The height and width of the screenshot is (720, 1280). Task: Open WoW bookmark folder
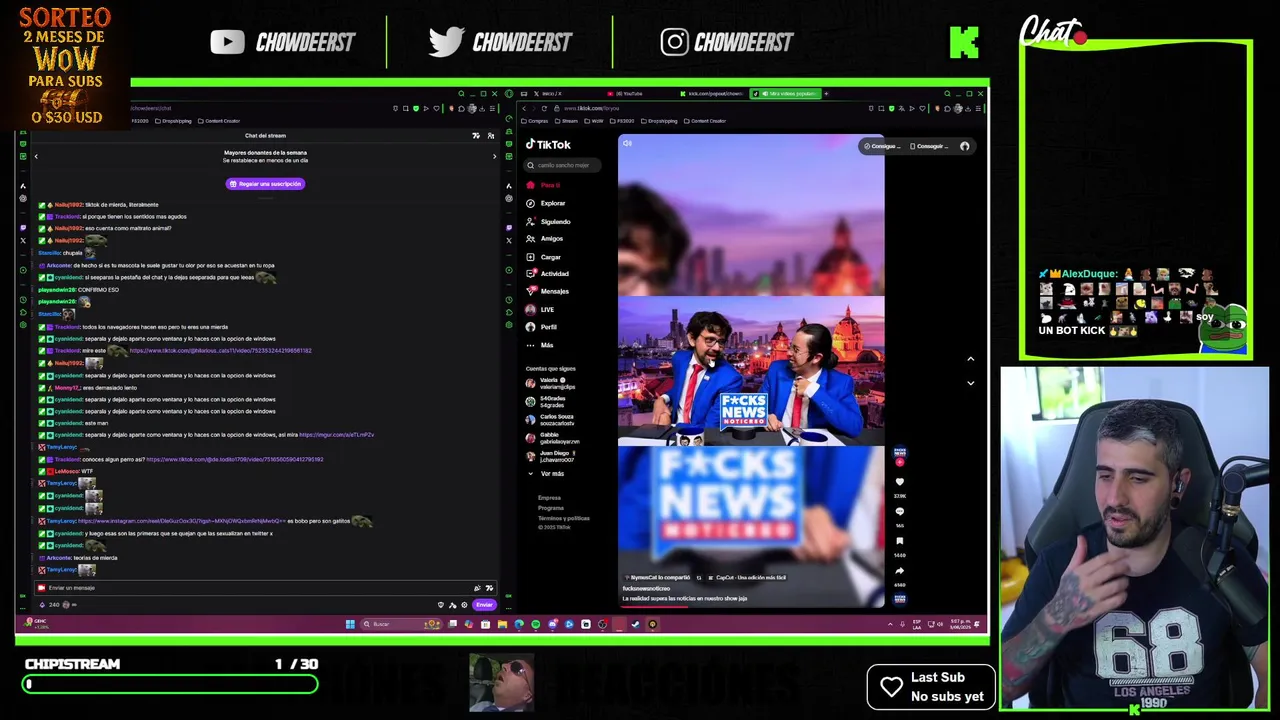594,121
